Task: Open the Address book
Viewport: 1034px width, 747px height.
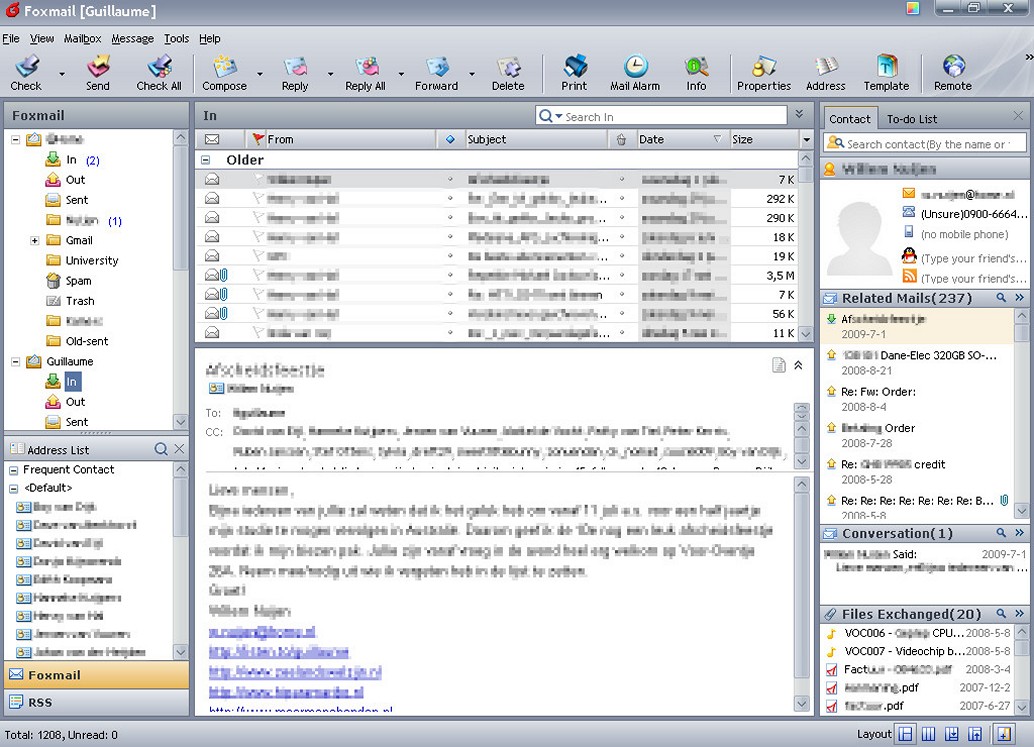Action: [x=826, y=73]
